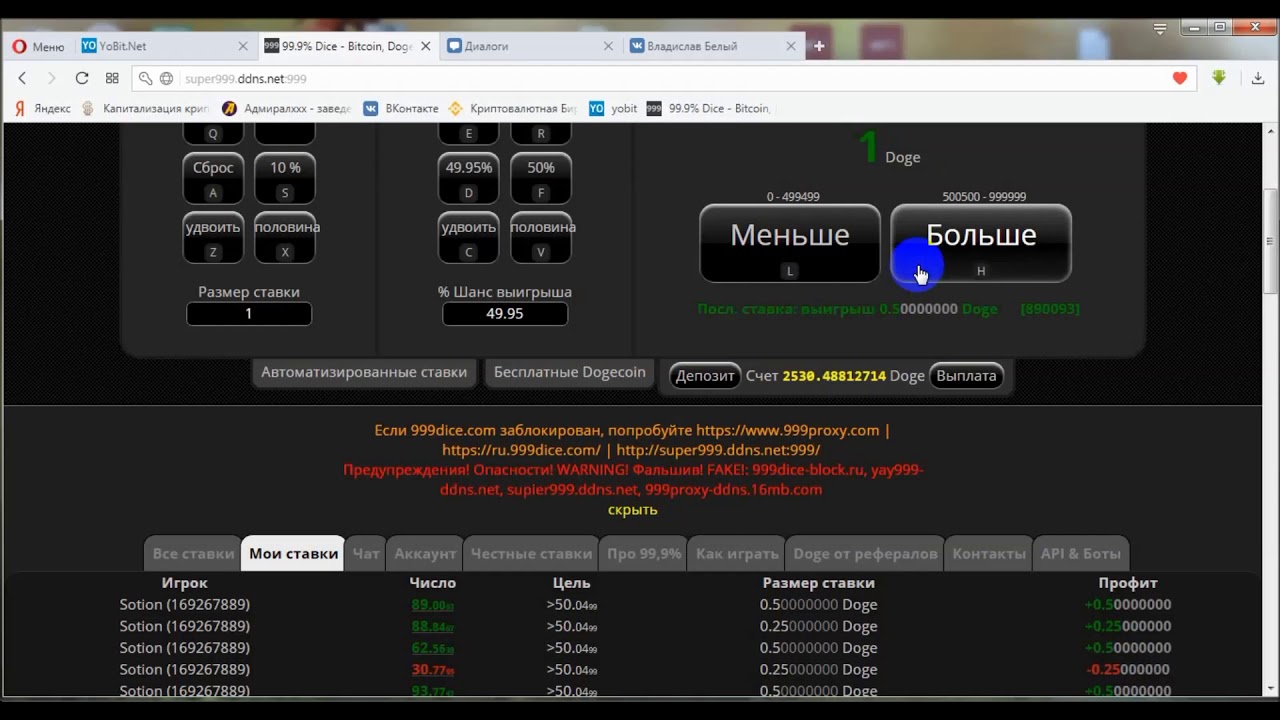Click the % Шанс выигрыша input field
The image size is (1280, 720).
click(505, 314)
